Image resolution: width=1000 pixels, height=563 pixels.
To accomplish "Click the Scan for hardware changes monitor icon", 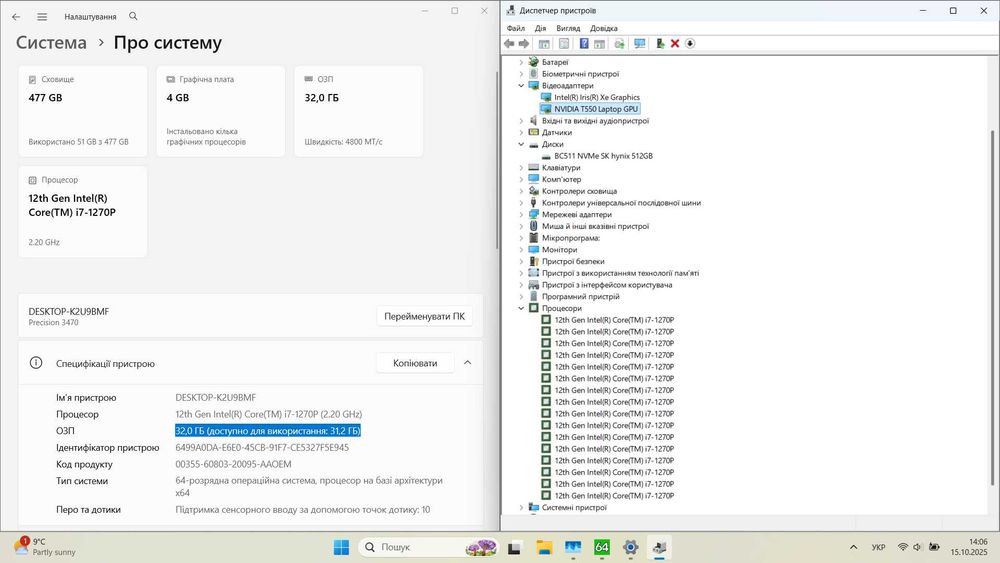I will pyautogui.click(x=640, y=43).
